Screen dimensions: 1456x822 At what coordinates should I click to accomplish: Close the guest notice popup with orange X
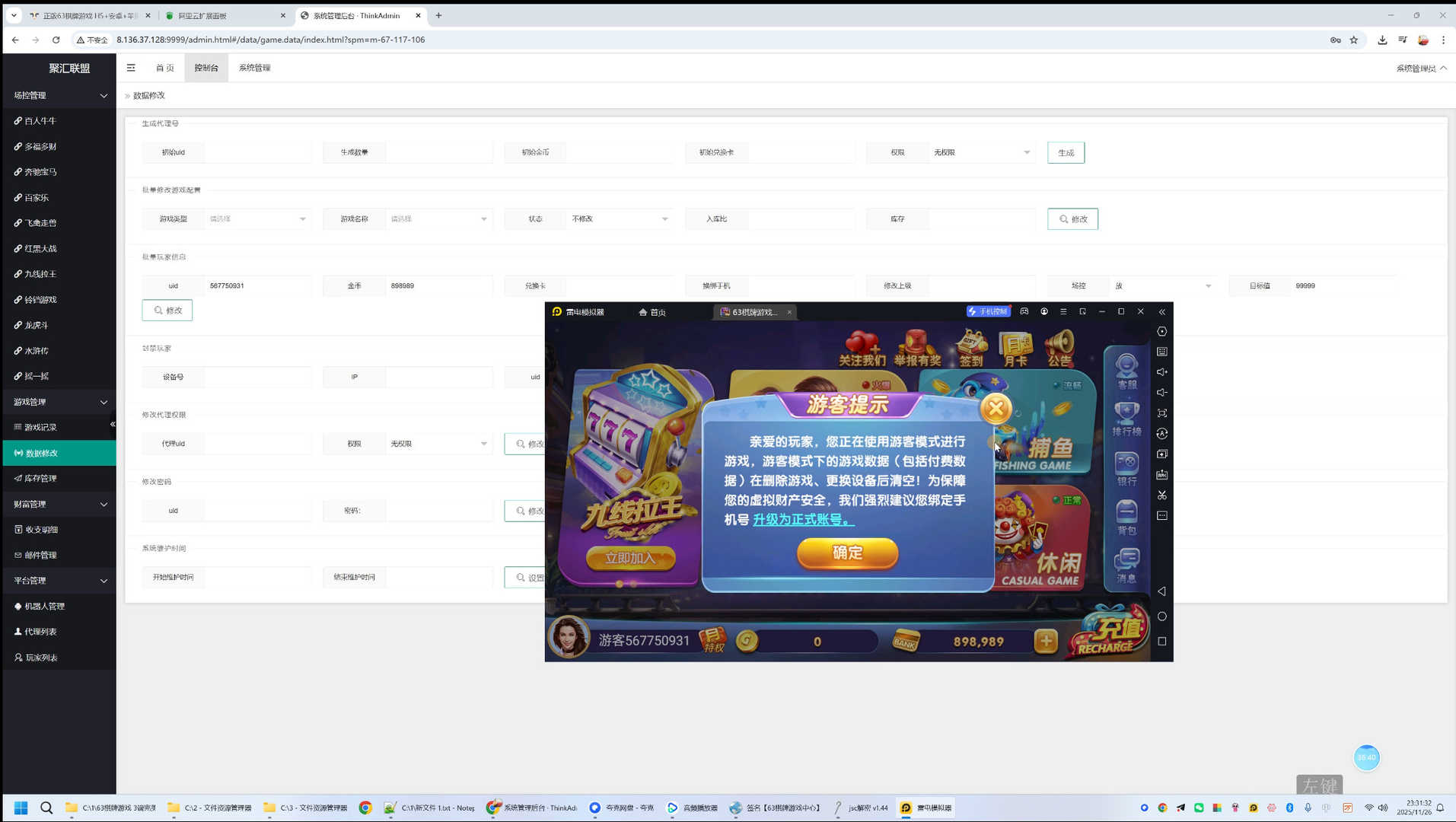(996, 409)
